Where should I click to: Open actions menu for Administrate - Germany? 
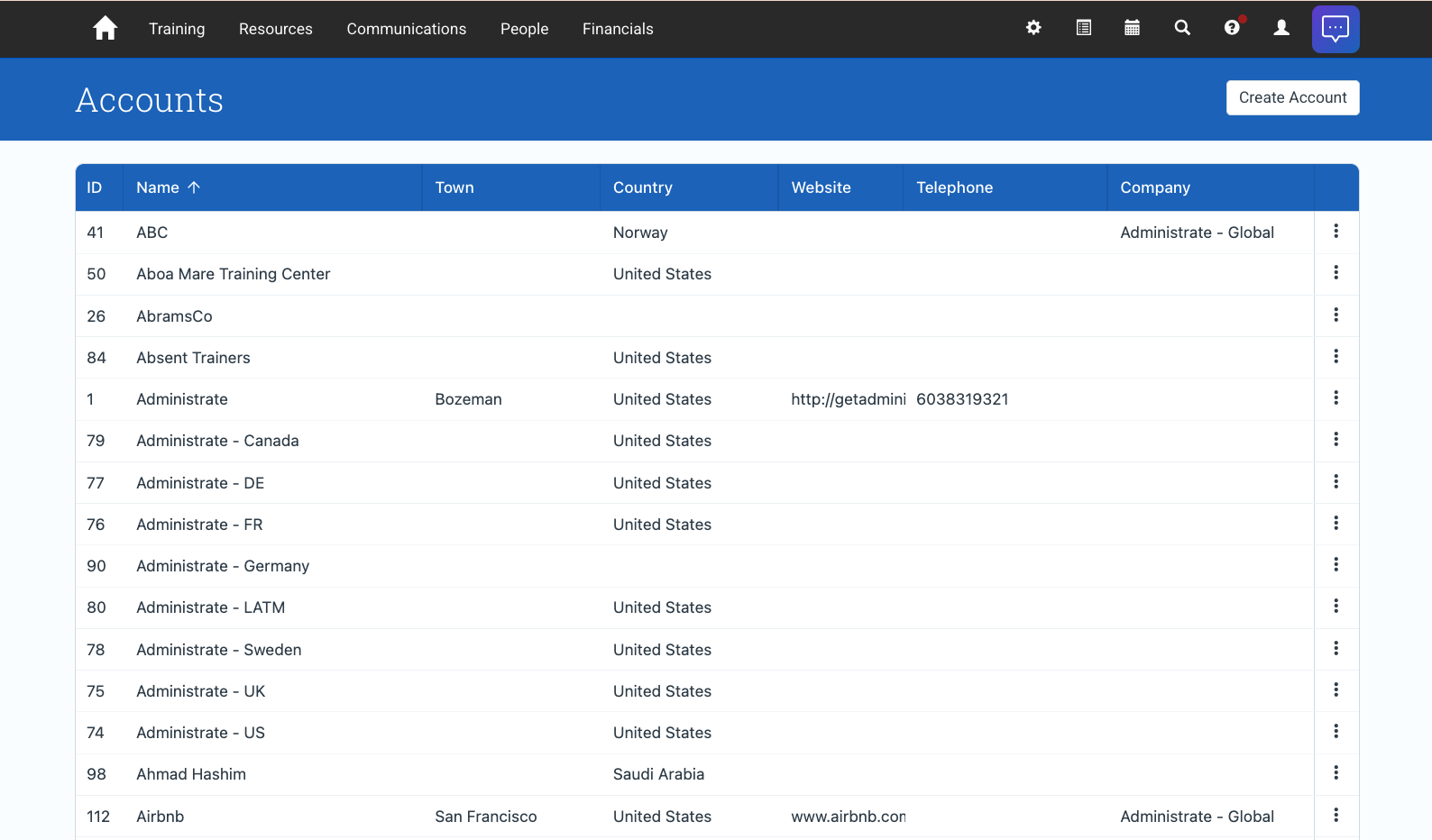click(x=1336, y=565)
